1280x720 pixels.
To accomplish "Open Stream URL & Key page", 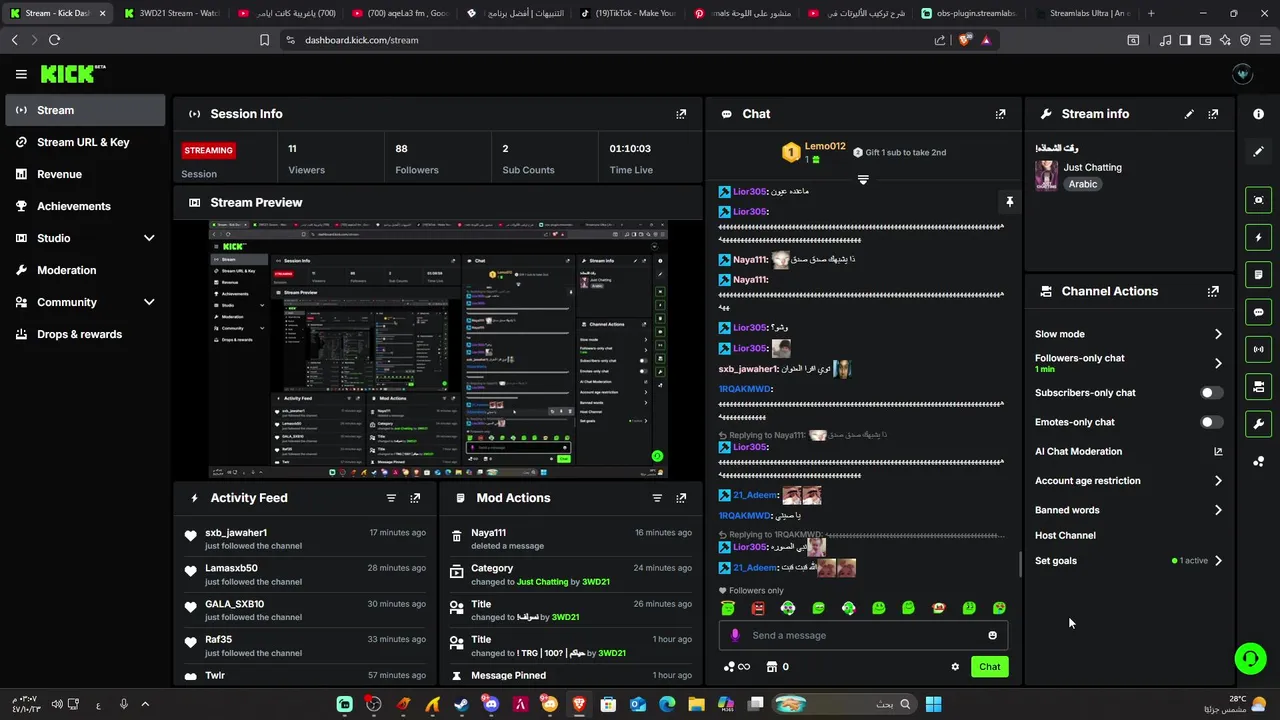I will (x=85, y=142).
